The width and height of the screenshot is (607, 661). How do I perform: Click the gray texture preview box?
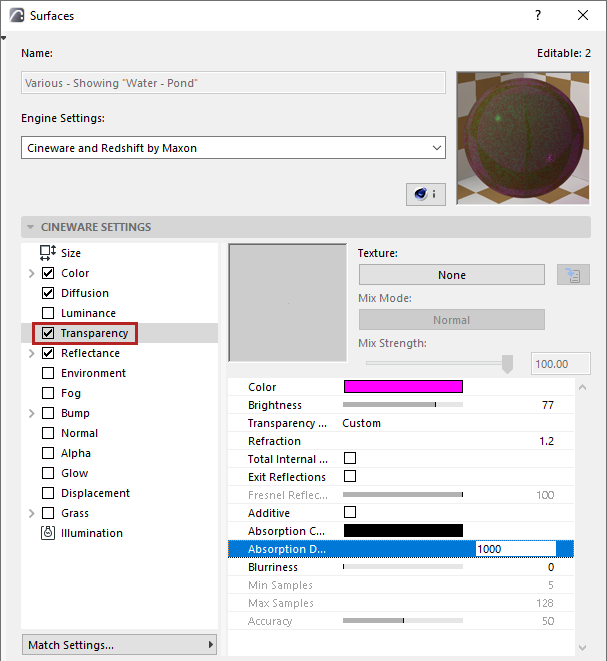coord(287,303)
